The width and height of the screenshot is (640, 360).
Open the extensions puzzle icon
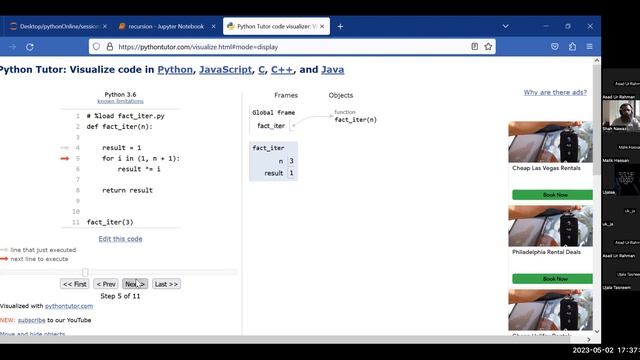[572, 47]
